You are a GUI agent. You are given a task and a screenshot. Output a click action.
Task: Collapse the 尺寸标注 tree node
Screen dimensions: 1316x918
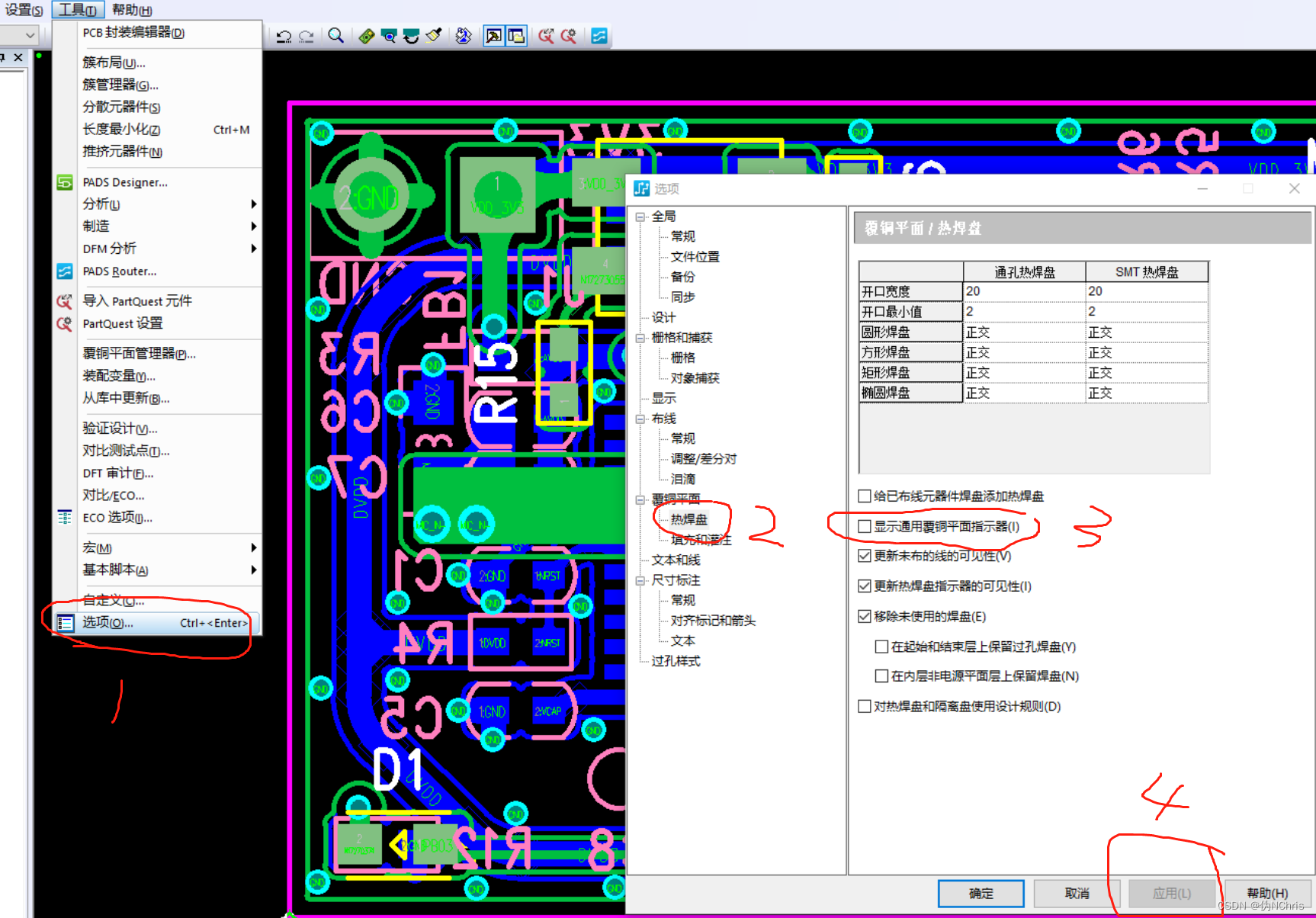tap(640, 580)
